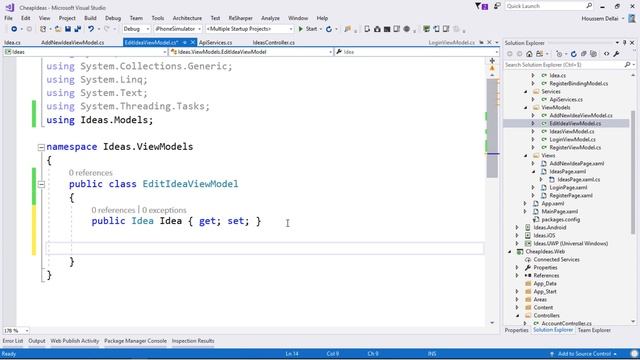The image size is (640, 360).
Task: Switch to the ApiServices.cs tab
Action: 216,42
